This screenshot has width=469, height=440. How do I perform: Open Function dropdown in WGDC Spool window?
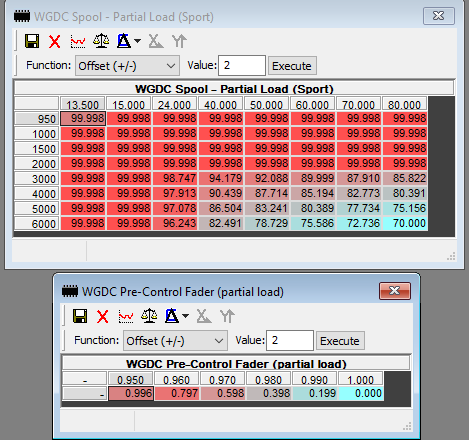point(127,66)
